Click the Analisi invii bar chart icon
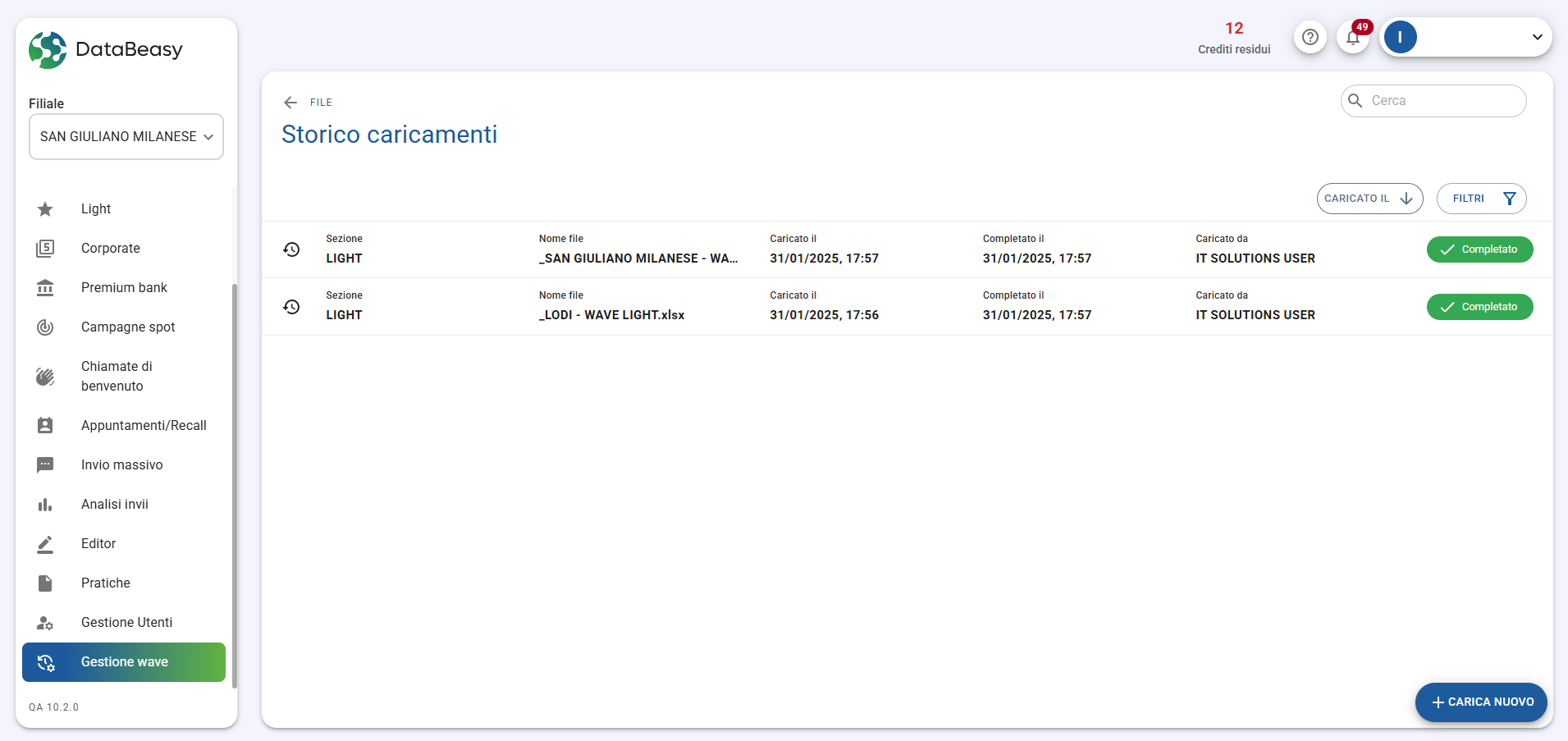 [45, 505]
